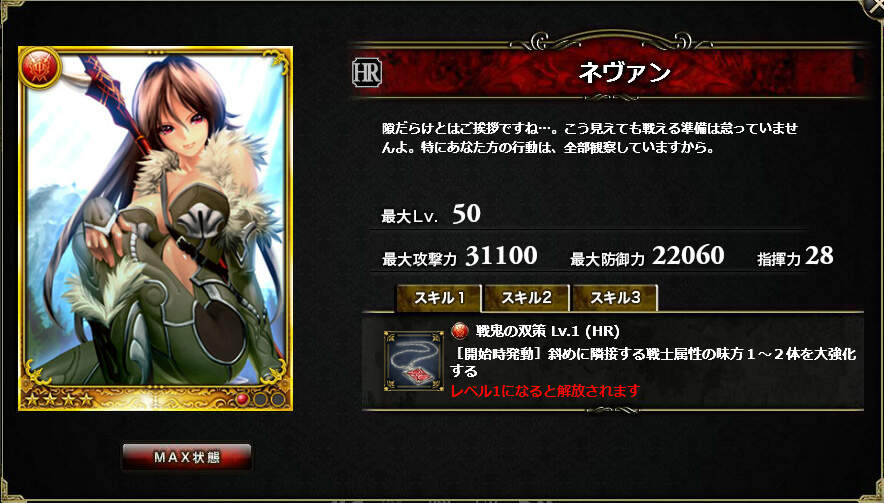The width and height of the screenshot is (884, 503).
Task: Click the ネヴァン name banner
Action: 611,73
